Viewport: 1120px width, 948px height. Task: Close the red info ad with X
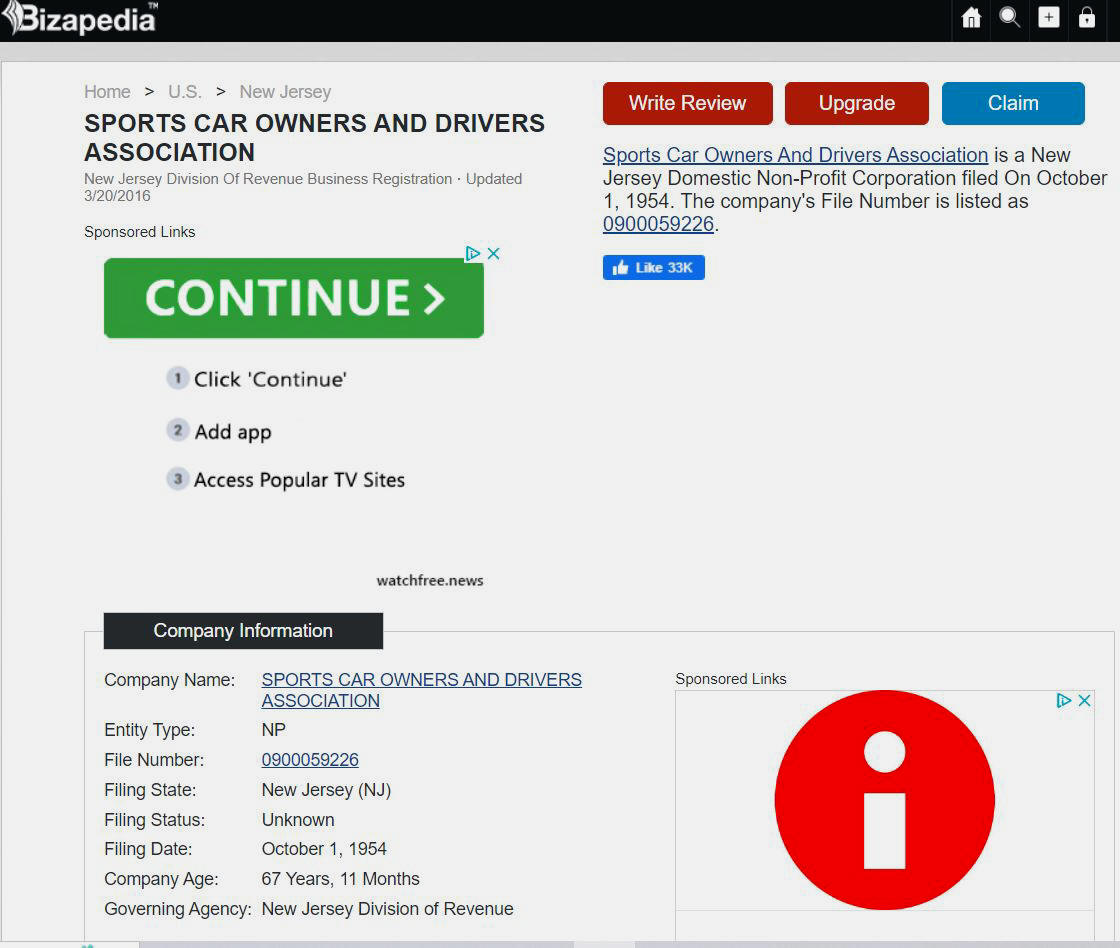tap(1084, 700)
